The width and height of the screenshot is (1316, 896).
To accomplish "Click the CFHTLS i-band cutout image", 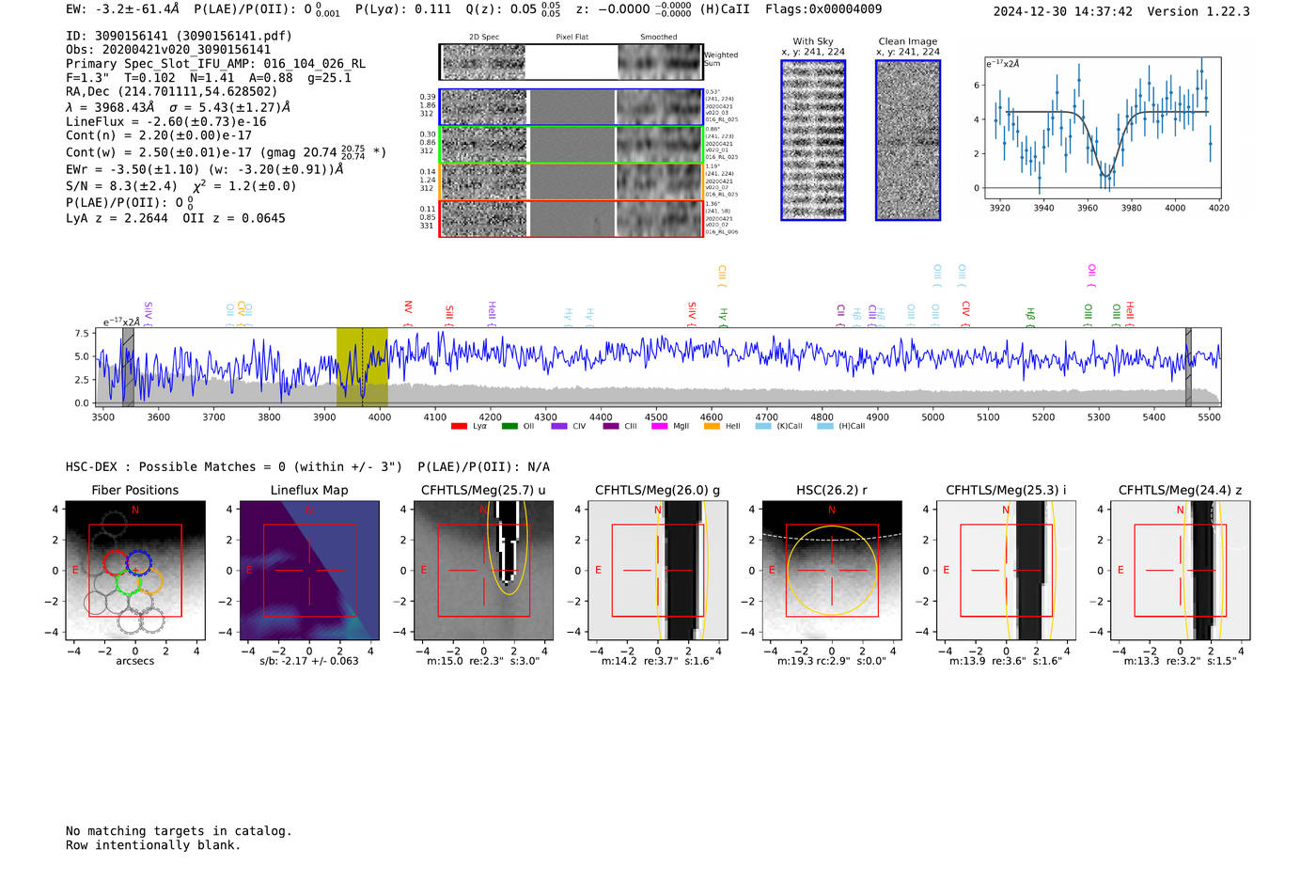I will click(x=1006, y=571).
